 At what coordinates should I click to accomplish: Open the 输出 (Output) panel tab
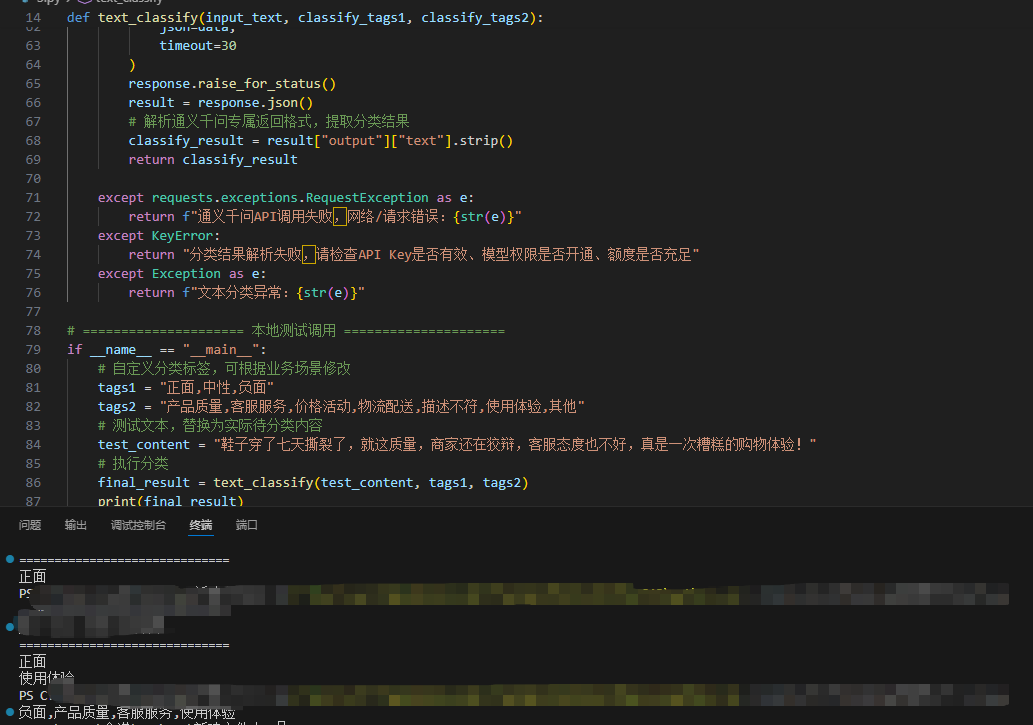(x=75, y=524)
